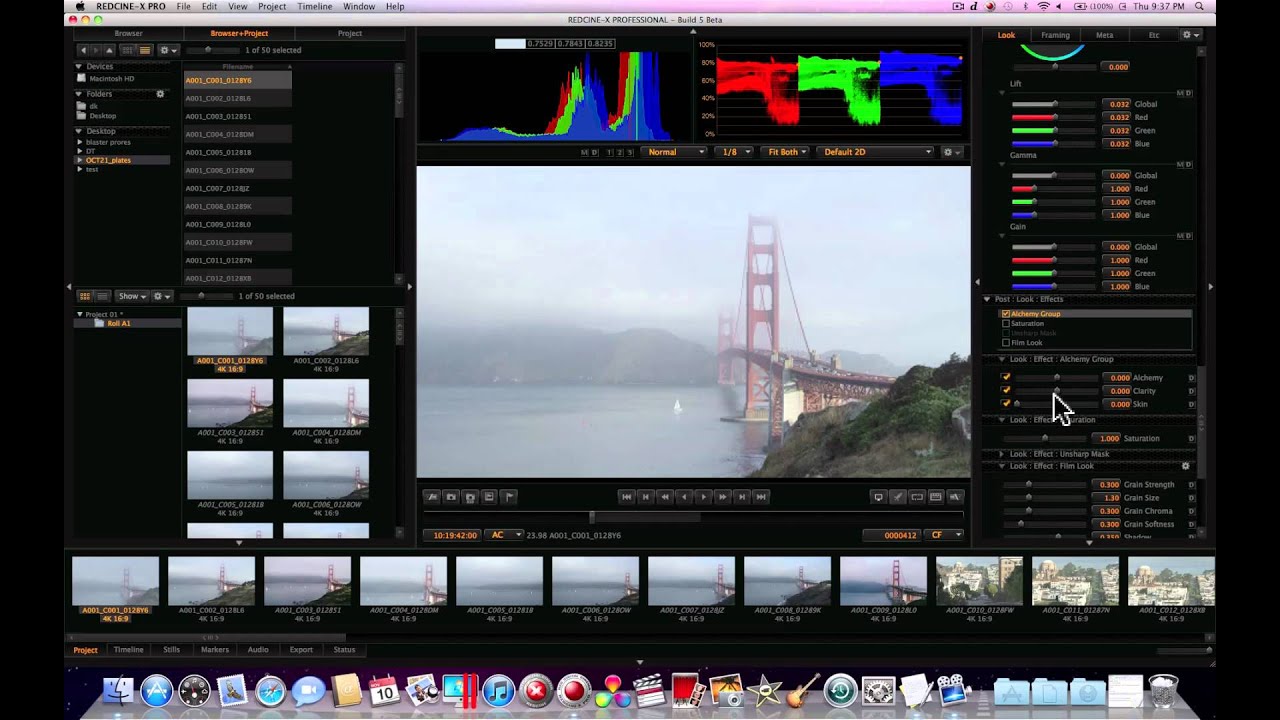Viewport: 1280px width, 720px height.
Task: Collapse the Post : Look : Effects section
Action: (986, 299)
